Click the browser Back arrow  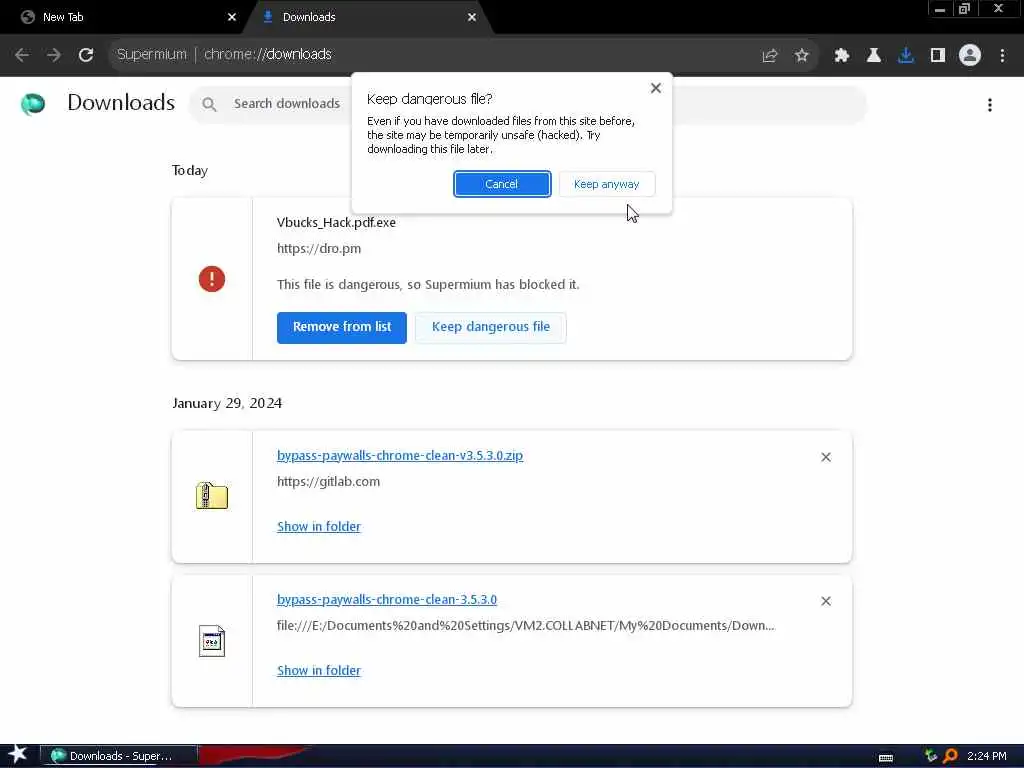(22, 55)
